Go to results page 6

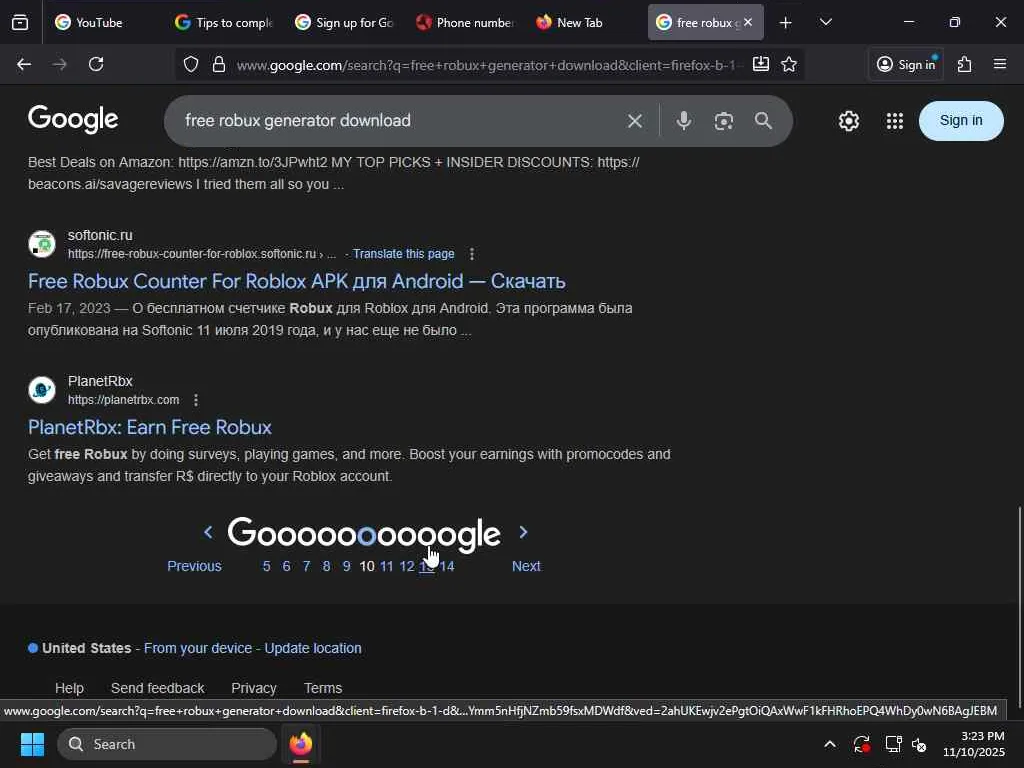coord(286,566)
